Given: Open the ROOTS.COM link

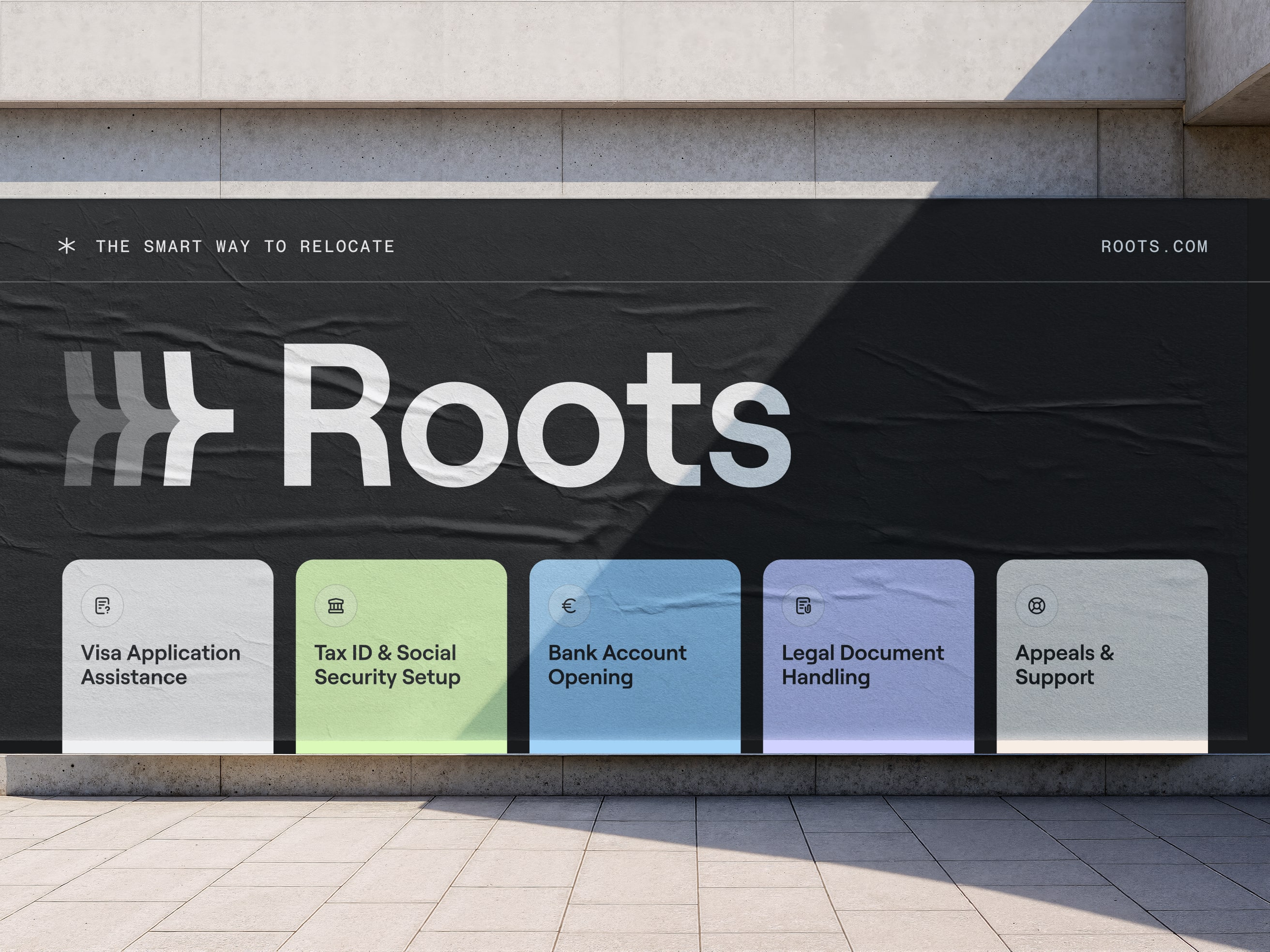Looking at the screenshot, I should pos(1154,247).
